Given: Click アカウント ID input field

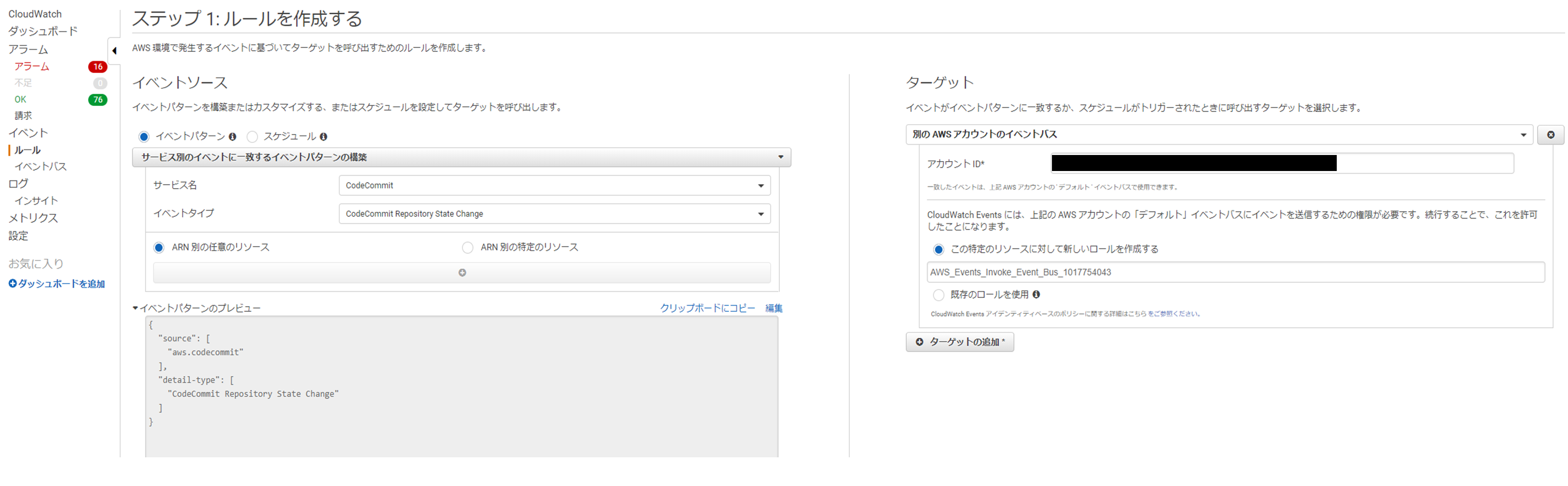Looking at the screenshot, I should point(1282,163).
